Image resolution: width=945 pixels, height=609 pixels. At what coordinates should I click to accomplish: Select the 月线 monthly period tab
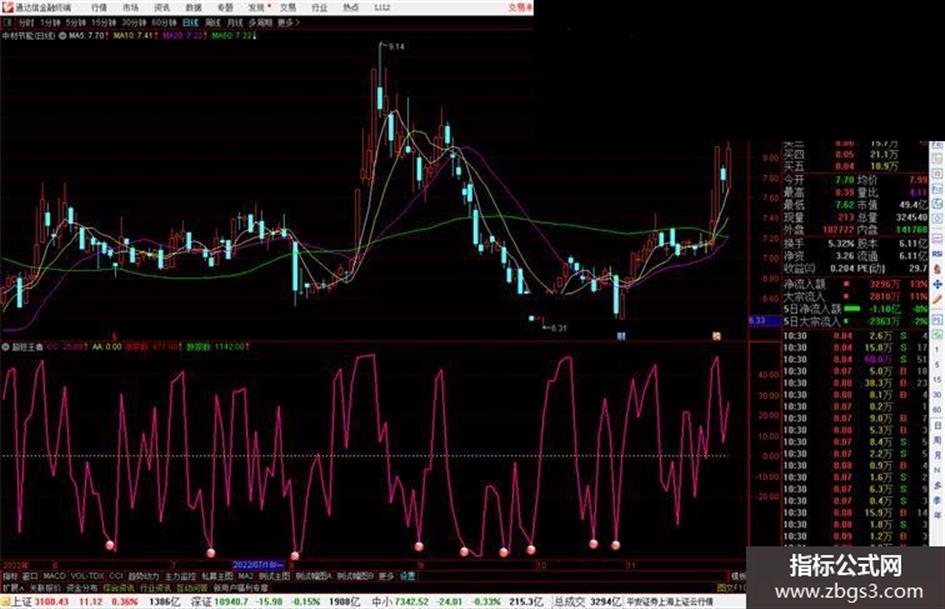[234, 22]
